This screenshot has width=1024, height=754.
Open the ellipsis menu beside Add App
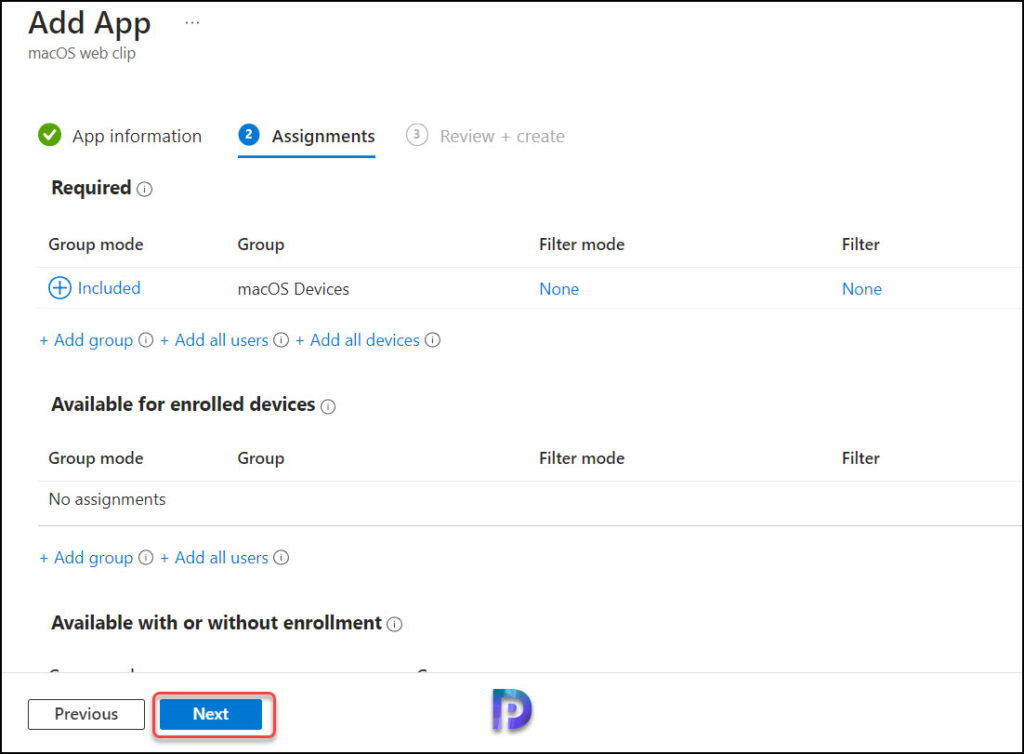[192, 23]
